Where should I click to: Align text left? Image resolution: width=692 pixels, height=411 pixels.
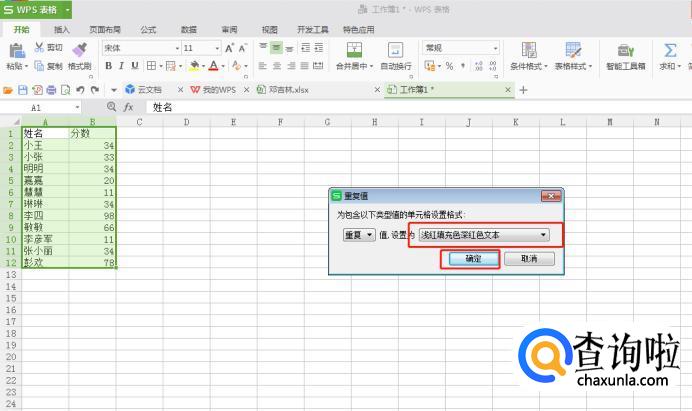tap(263, 66)
